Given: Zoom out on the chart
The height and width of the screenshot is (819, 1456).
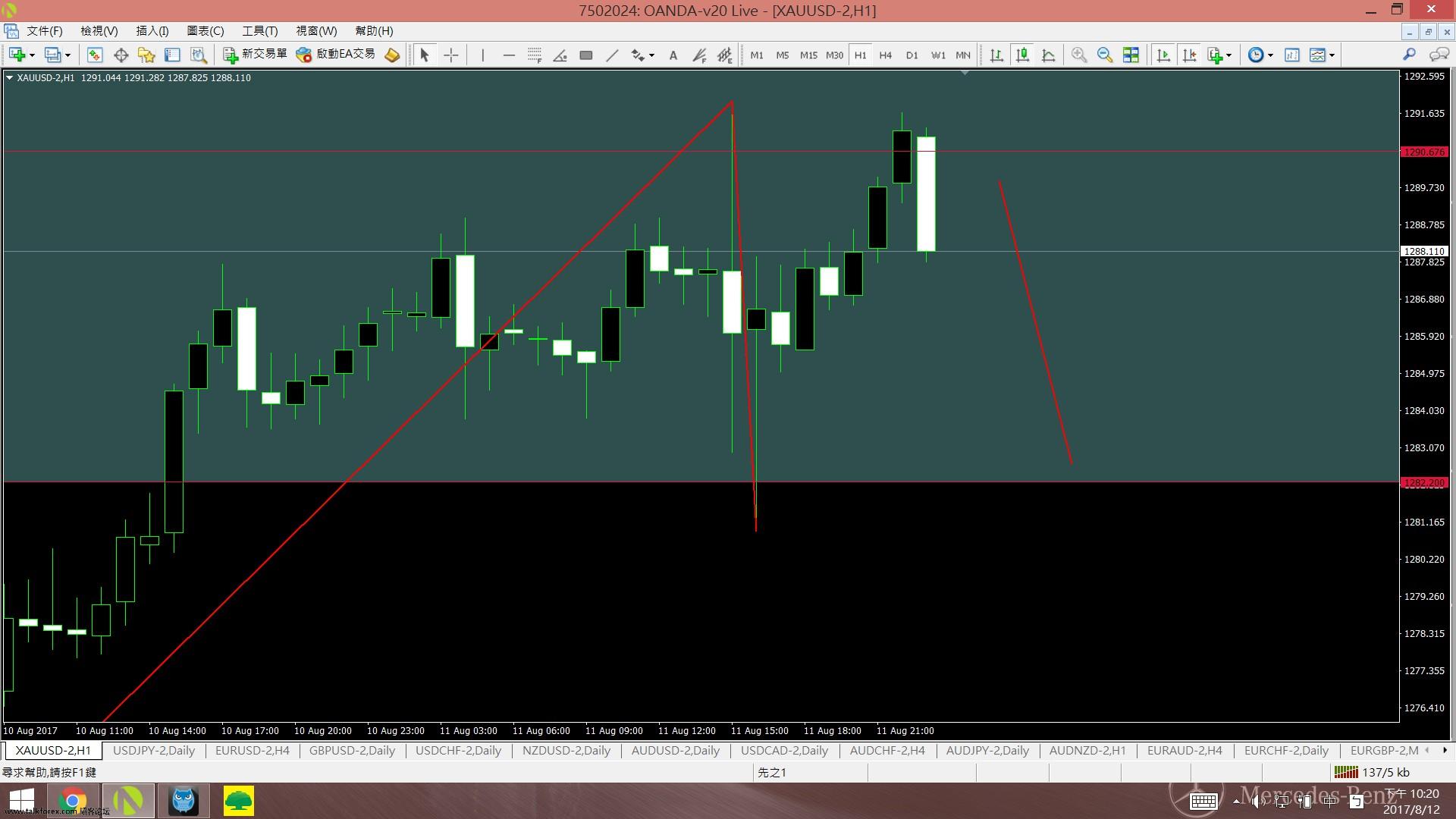Looking at the screenshot, I should [x=1105, y=55].
